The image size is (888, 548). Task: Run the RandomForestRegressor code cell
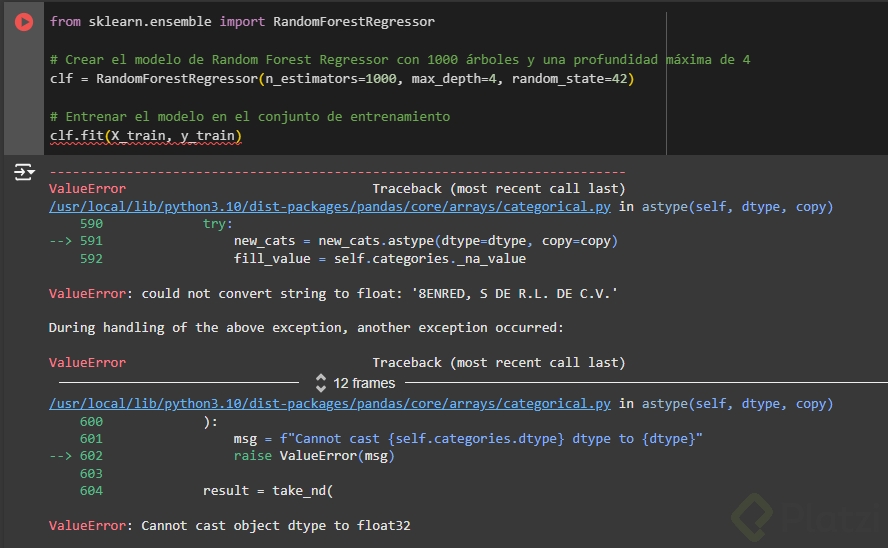(24, 22)
